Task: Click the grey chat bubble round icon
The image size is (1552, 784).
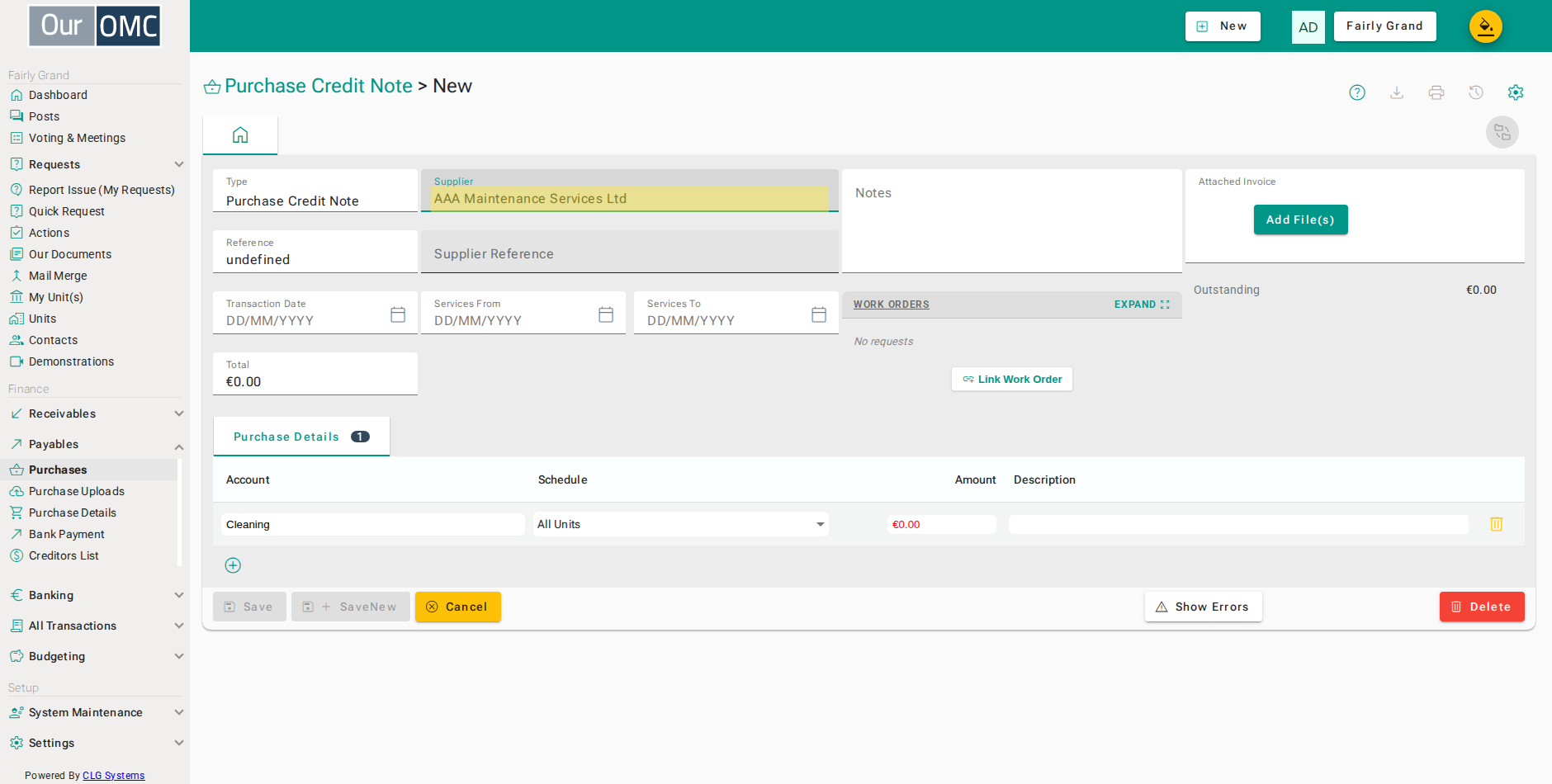Action: (1502, 132)
